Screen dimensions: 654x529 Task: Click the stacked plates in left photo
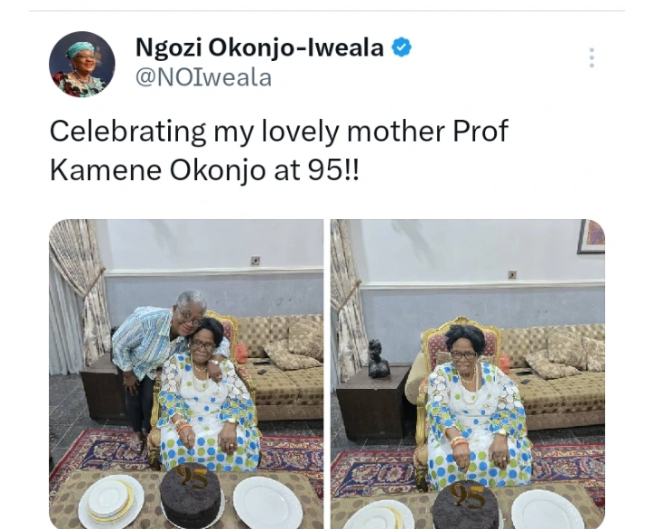(x=111, y=501)
